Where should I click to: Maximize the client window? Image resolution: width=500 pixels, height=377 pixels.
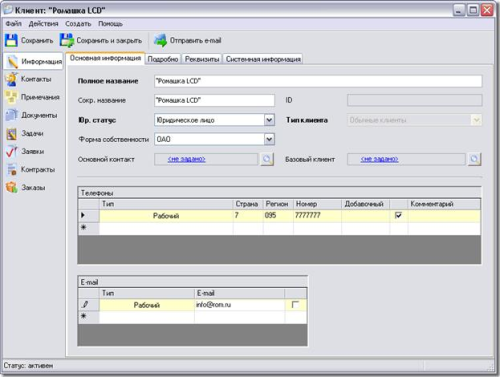pyautogui.click(x=473, y=10)
